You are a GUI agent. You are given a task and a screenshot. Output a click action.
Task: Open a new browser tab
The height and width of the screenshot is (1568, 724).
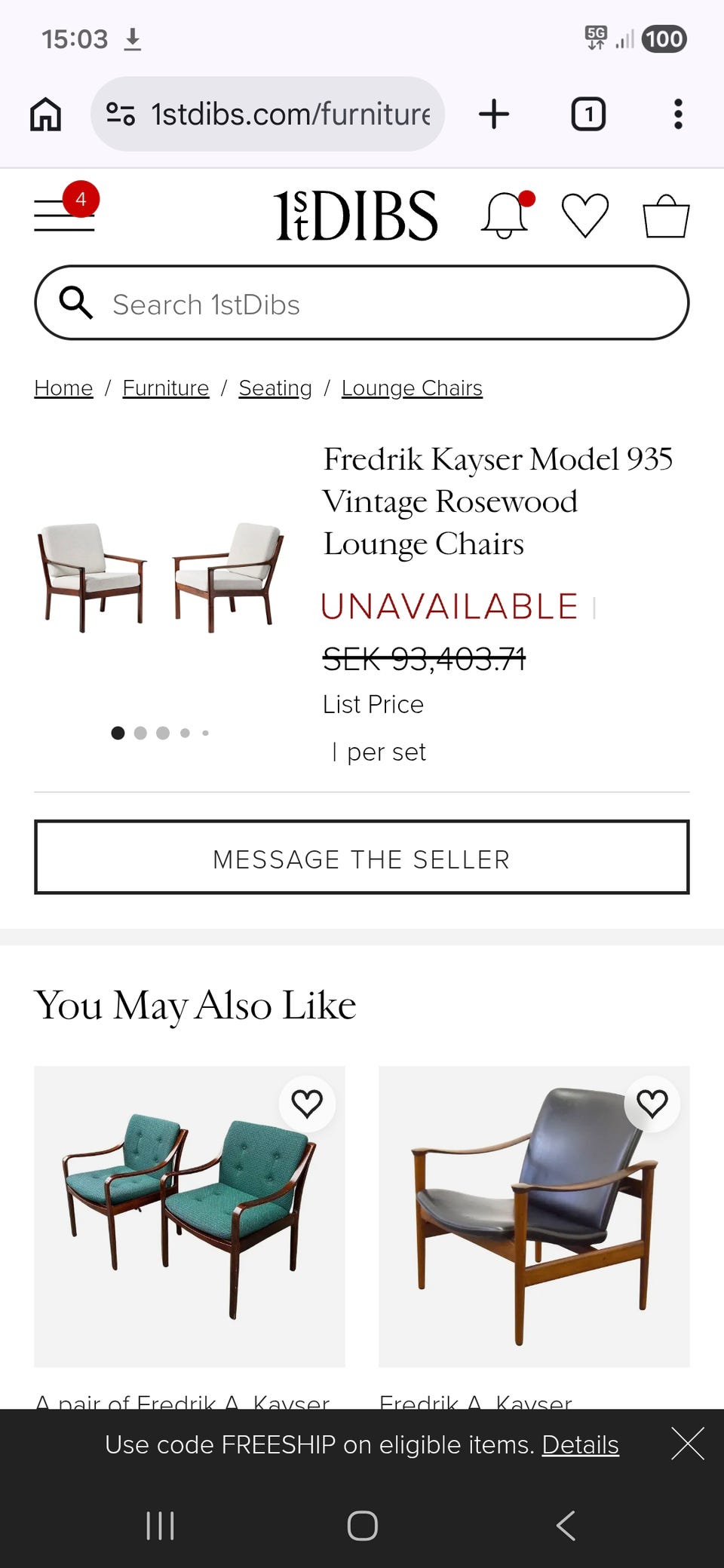click(494, 115)
